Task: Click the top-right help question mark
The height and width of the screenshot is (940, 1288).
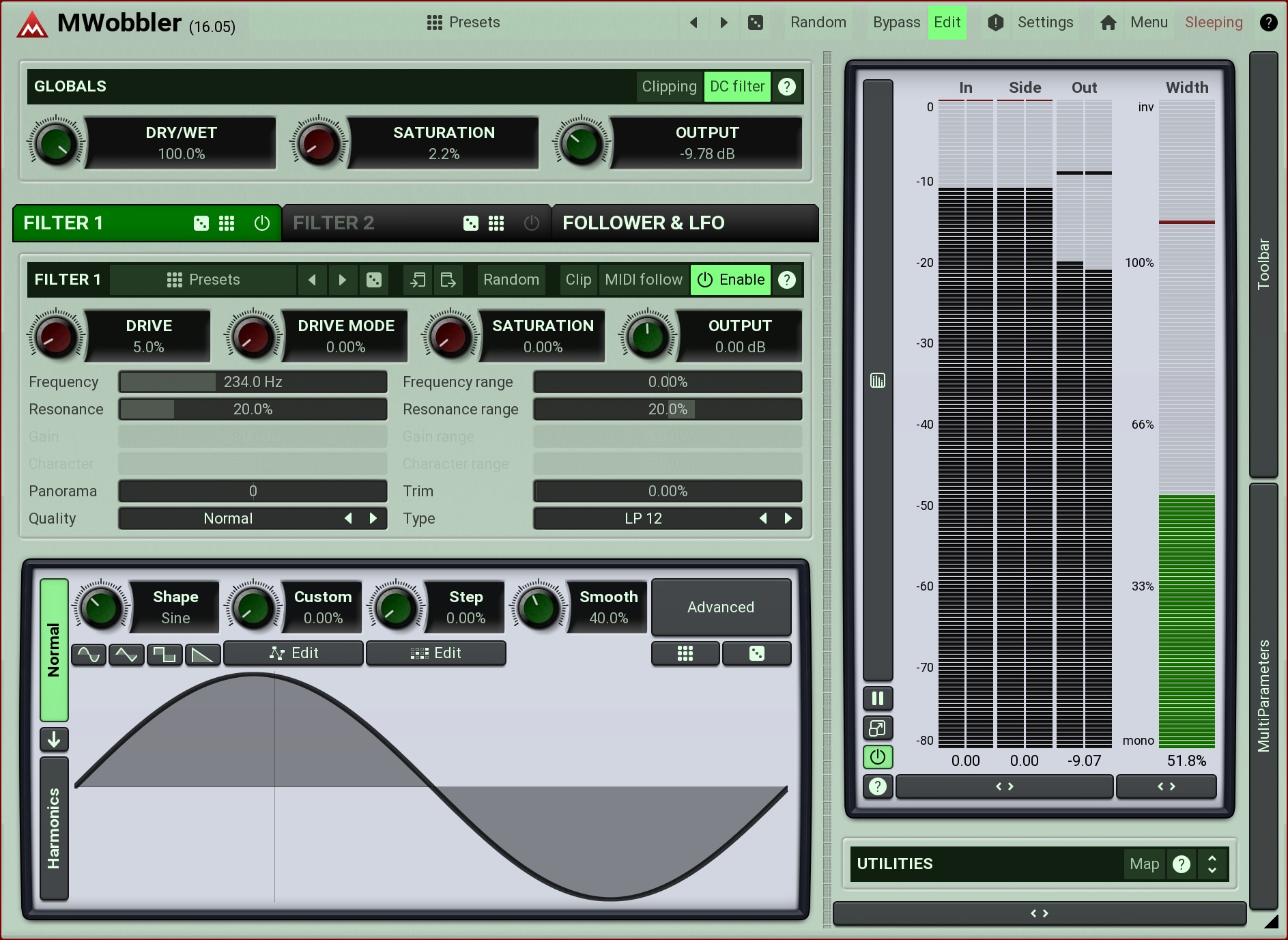Action: click(1268, 23)
